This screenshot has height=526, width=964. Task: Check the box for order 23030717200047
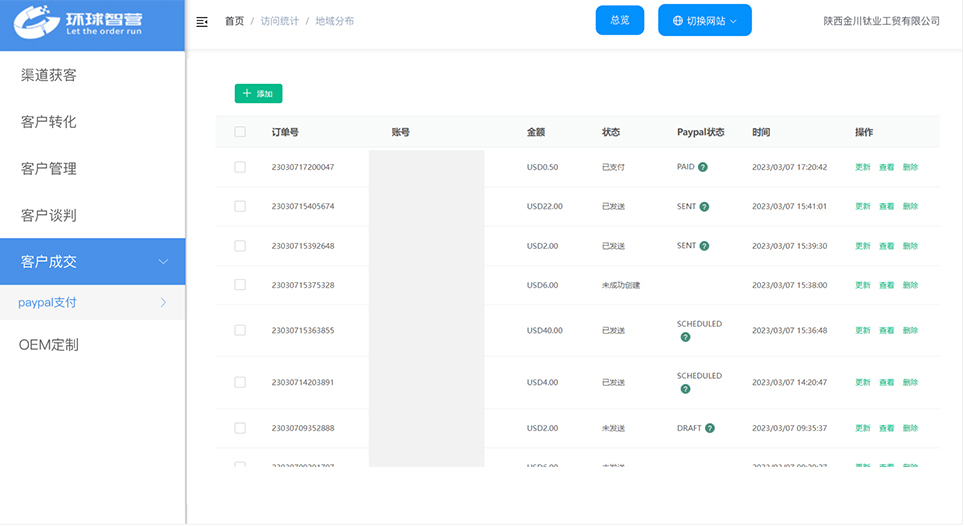click(240, 167)
